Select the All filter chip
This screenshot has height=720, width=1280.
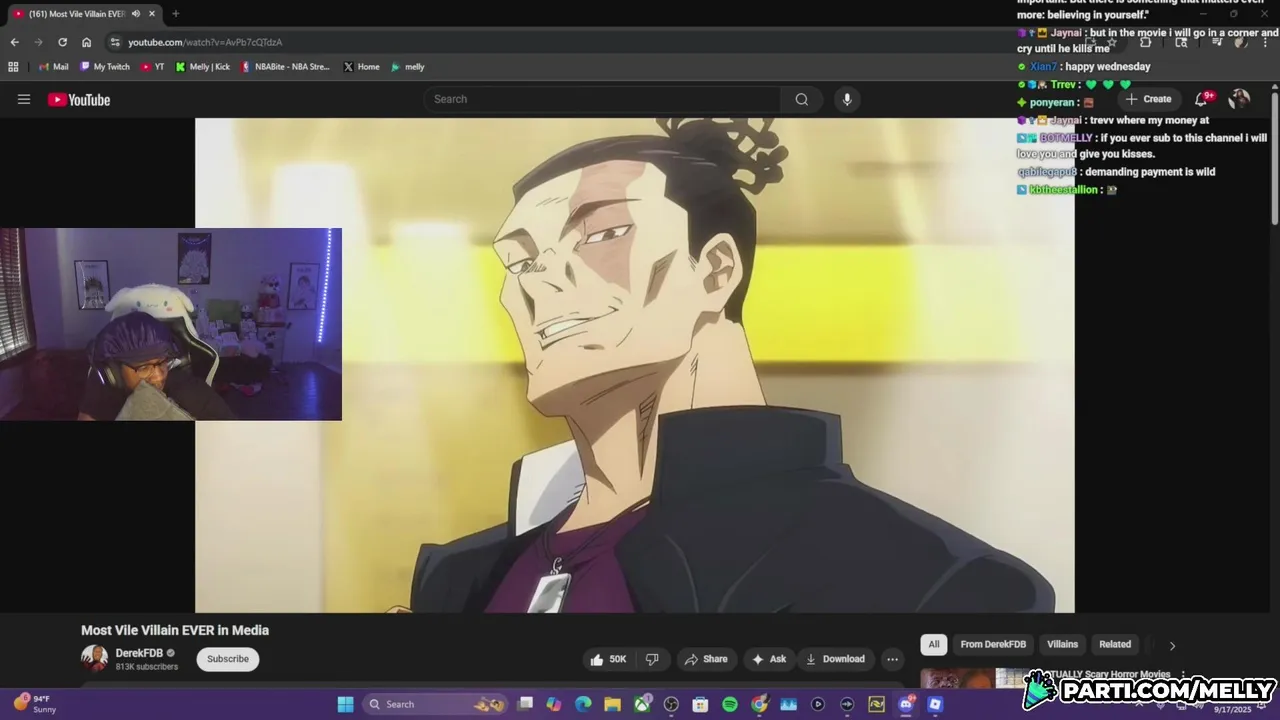click(934, 645)
